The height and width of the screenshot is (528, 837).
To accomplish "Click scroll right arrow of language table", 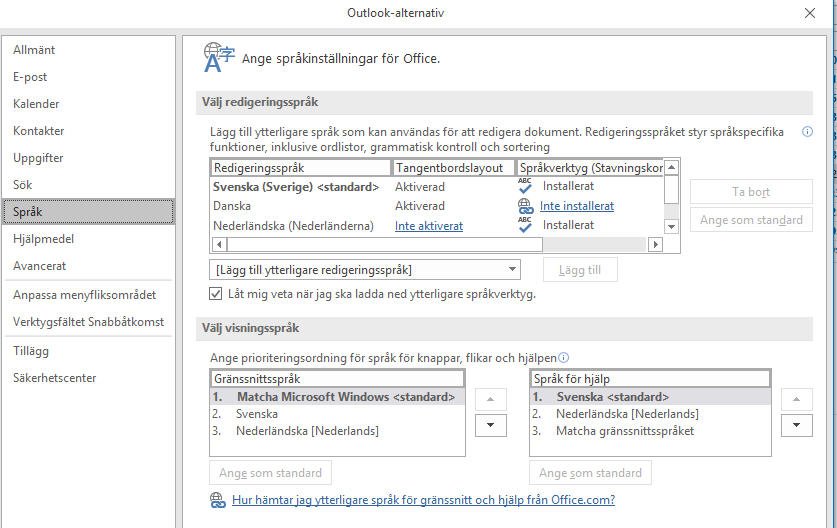I will pyautogui.click(x=656, y=245).
